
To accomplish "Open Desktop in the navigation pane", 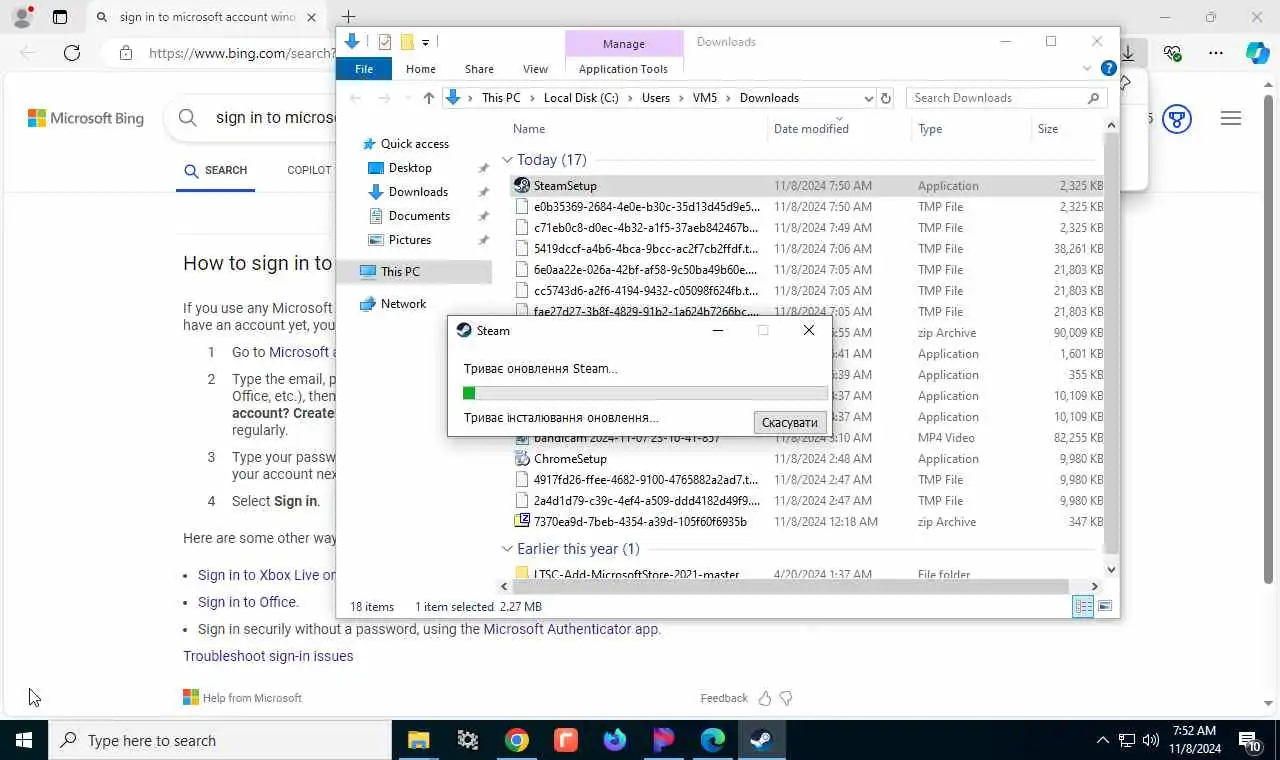I will pos(410,168).
